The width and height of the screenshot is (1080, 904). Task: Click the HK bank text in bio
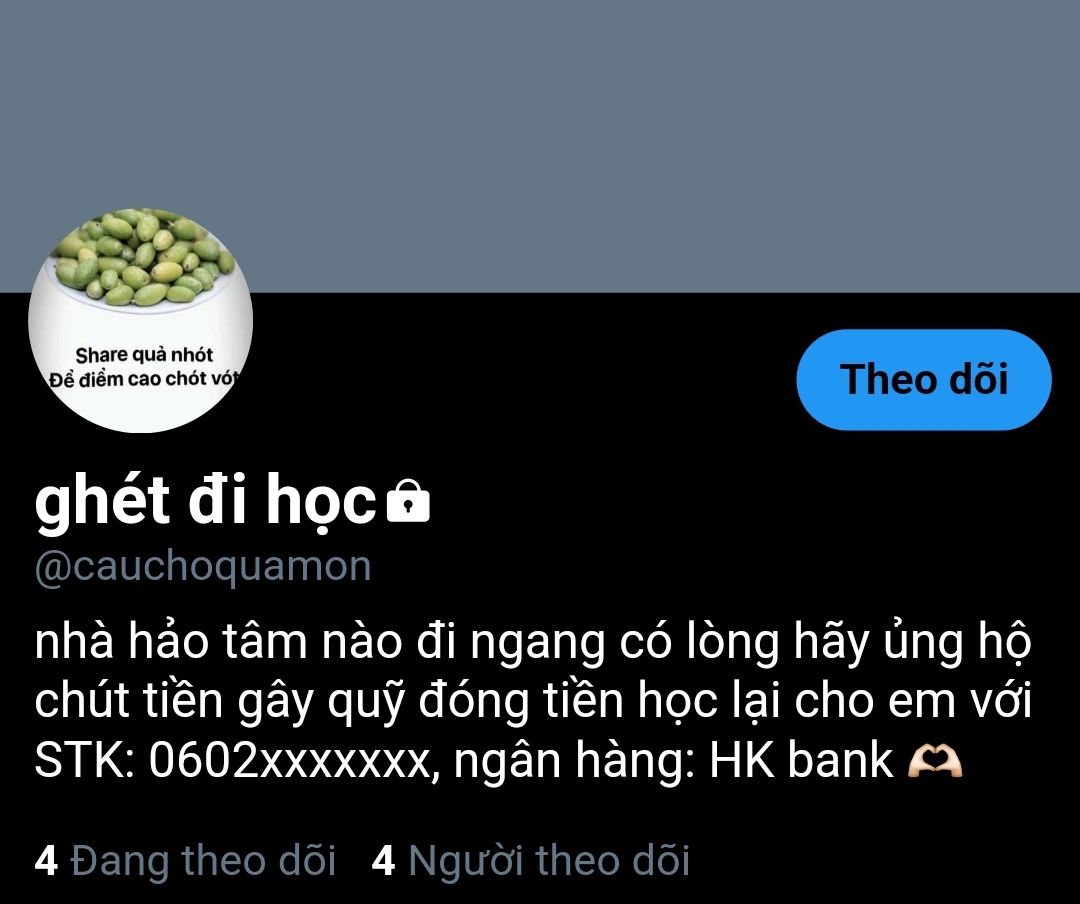[x=801, y=761]
